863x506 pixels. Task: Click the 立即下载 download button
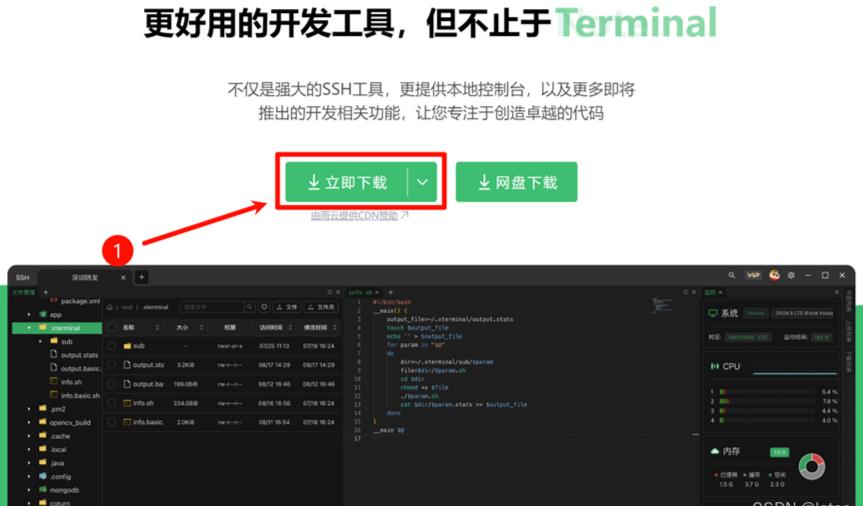[346, 182]
